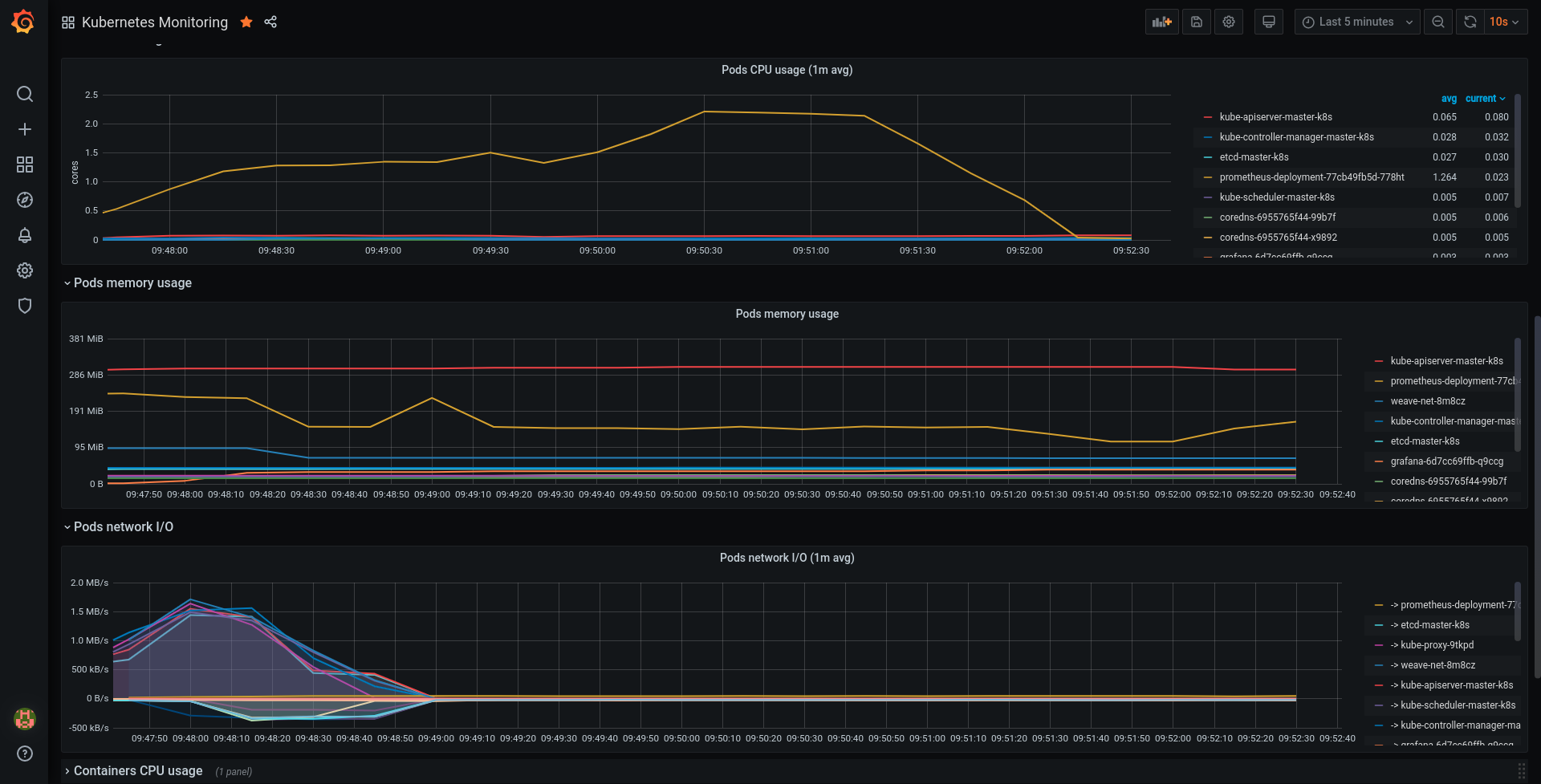Image resolution: width=1541 pixels, height=784 pixels.
Task: Toggle kube-controller-manager-master-k8s in CPU legend
Action: pyautogui.click(x=1296, y=137)
